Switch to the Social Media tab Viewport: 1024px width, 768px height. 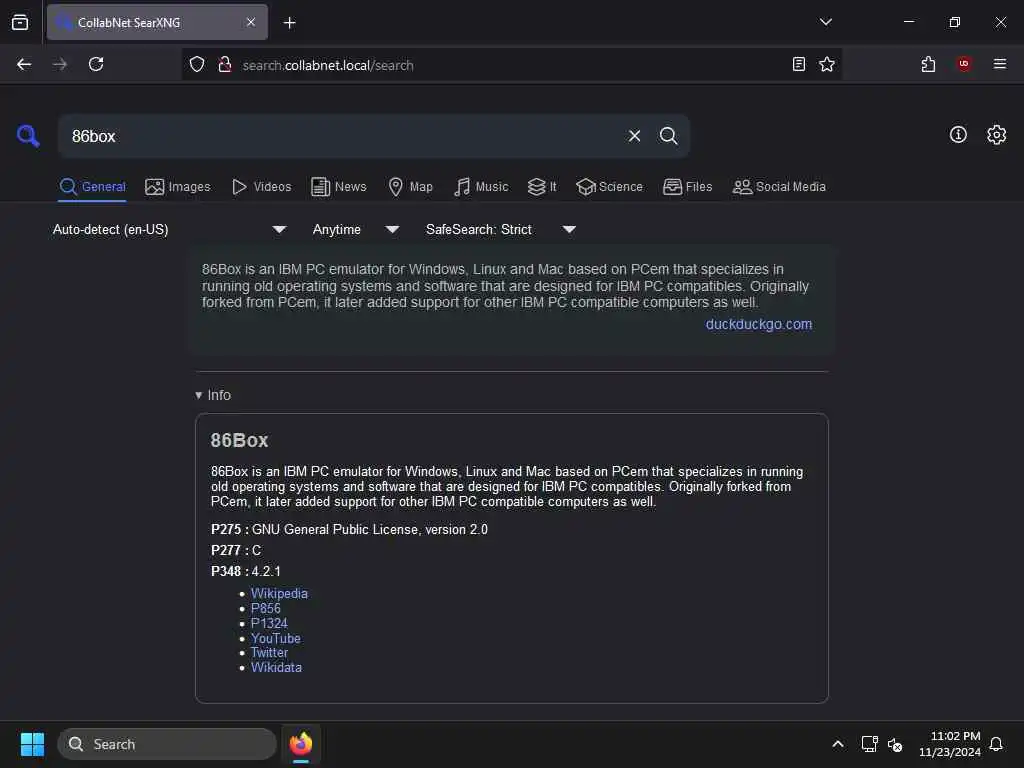(x=779, y=187)
